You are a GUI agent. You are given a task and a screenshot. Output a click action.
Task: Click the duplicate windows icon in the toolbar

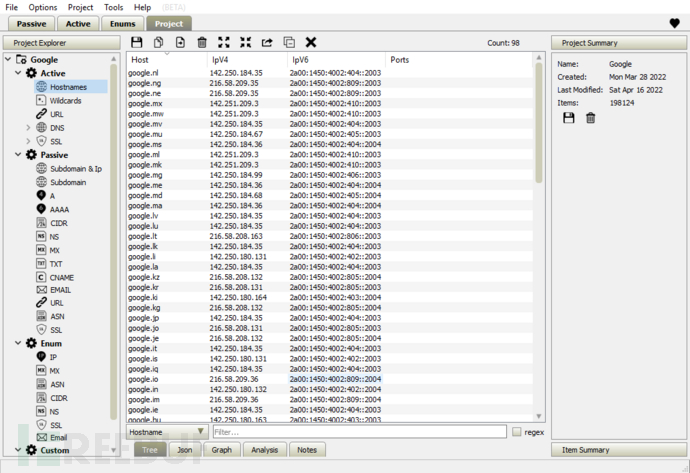[289, 42]
